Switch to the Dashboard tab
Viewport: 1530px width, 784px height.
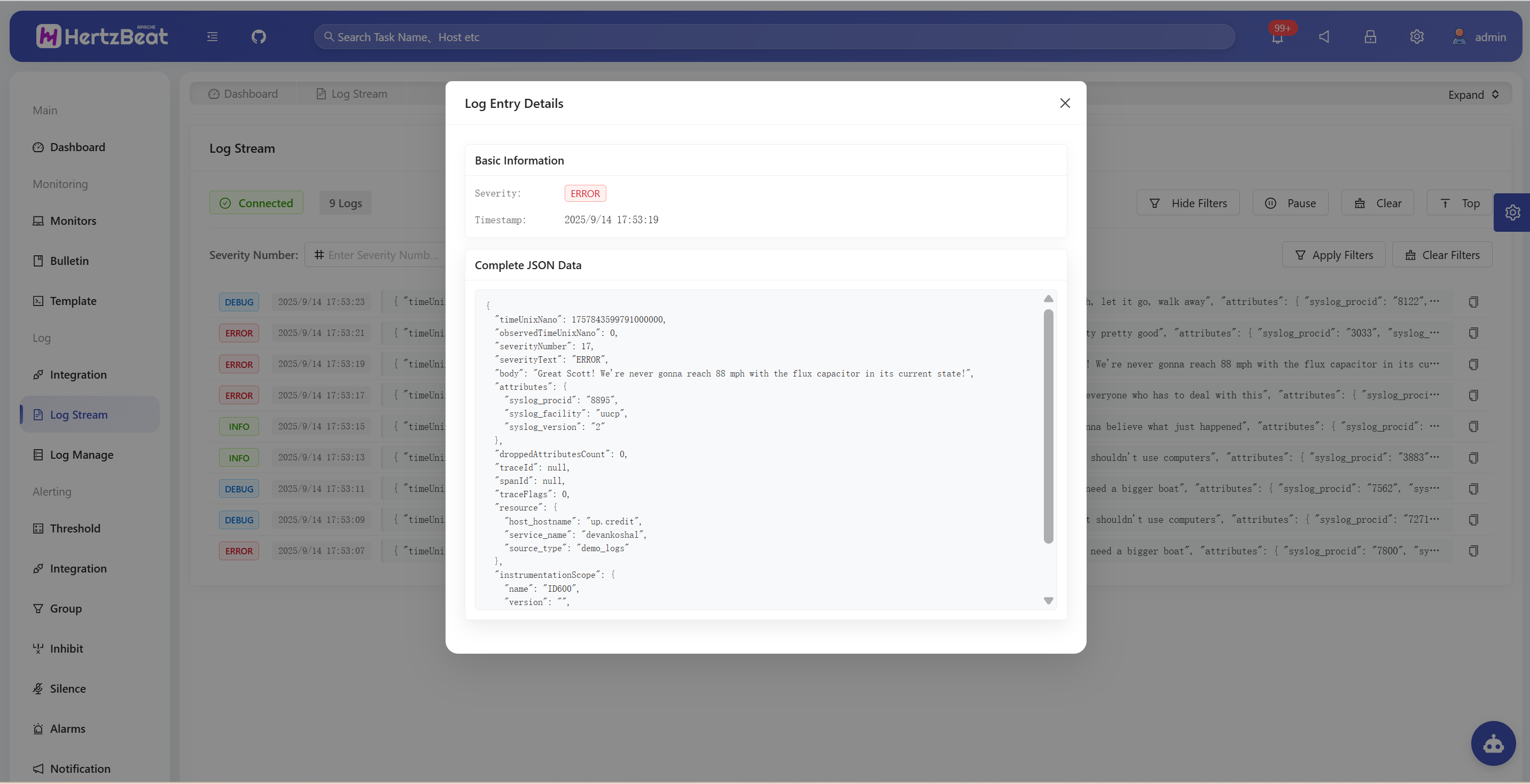tap(244, 94)
